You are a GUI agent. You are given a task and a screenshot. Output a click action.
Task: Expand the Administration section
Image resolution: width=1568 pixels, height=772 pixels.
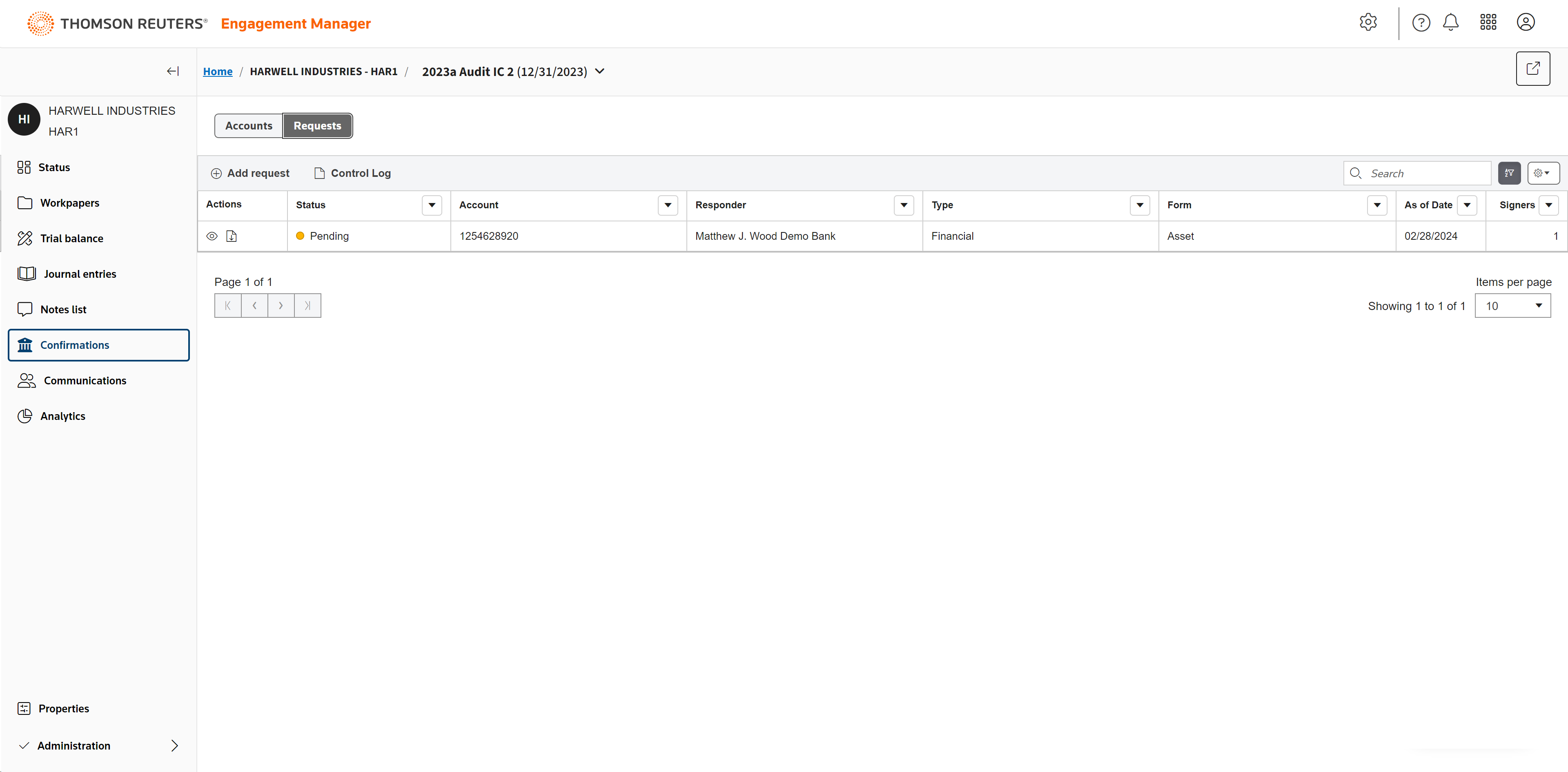[174, 745]
